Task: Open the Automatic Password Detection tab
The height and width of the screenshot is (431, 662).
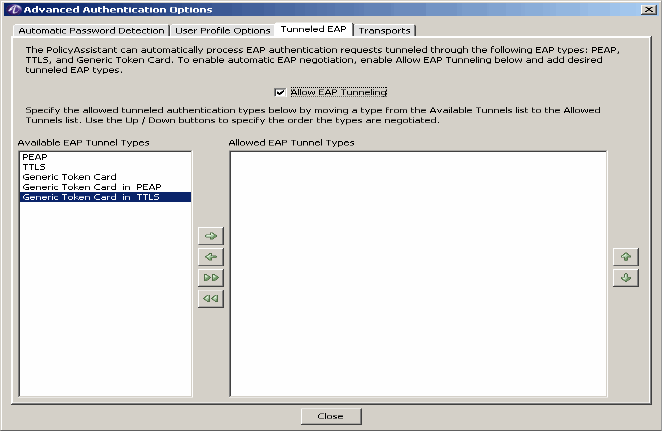Action: 91,30
